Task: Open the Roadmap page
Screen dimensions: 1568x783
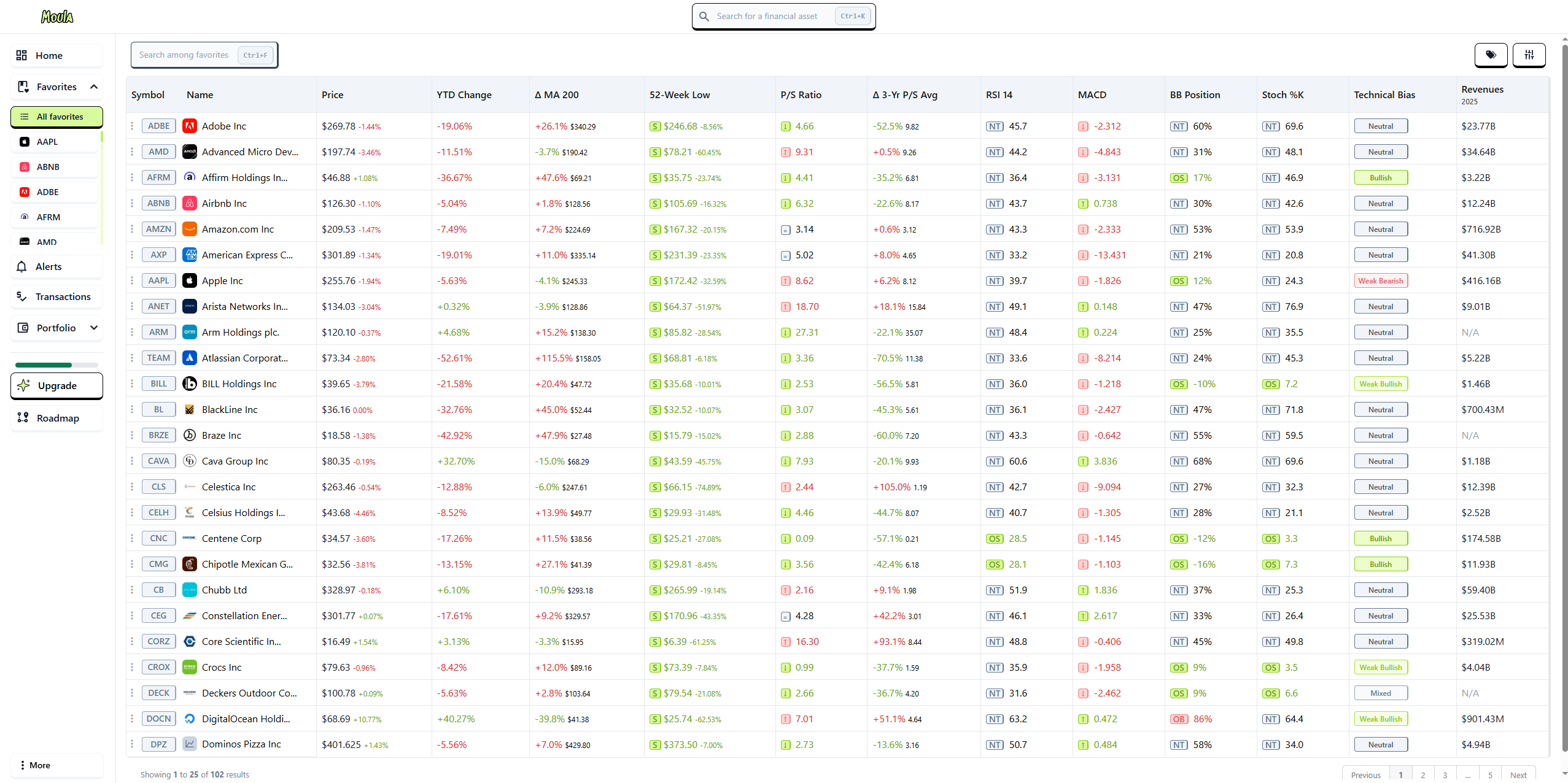Action: point(56,418)
